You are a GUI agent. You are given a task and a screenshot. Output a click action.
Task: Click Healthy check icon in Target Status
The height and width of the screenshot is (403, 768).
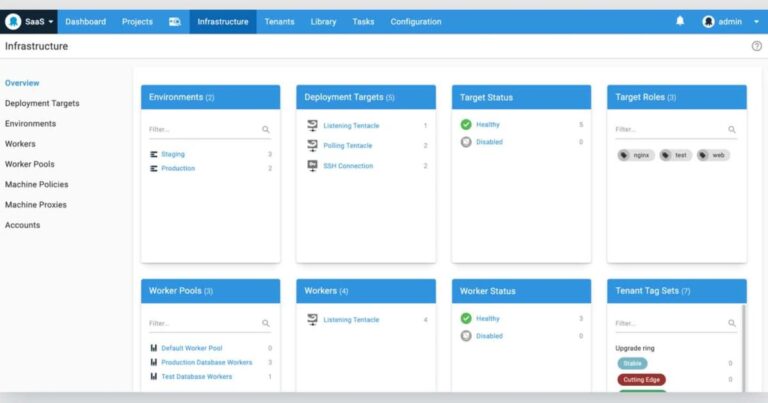pos(466,124)
